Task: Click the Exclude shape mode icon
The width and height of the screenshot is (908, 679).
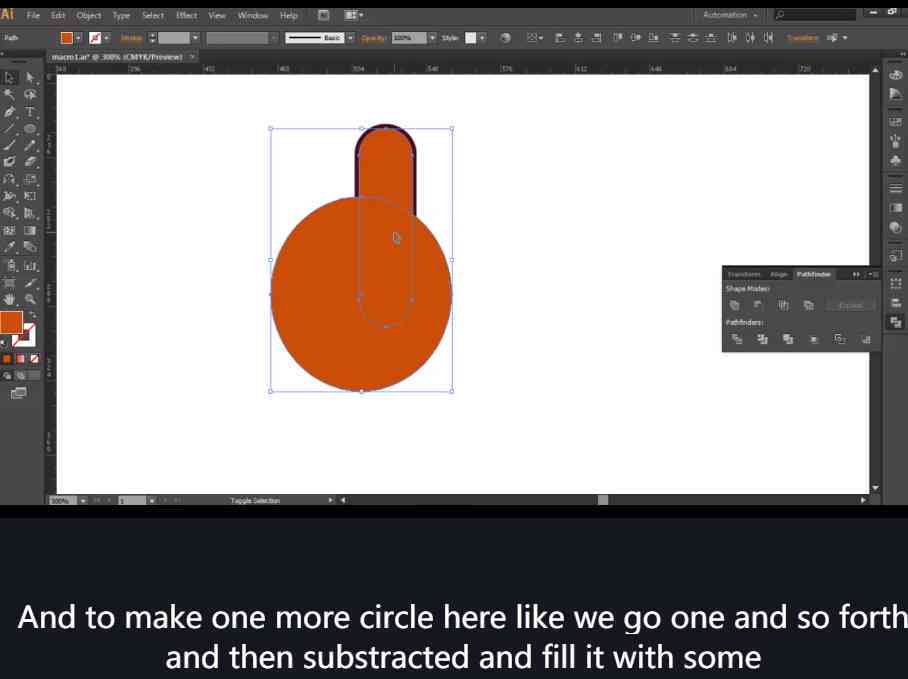Action: (x=809, y=305)
